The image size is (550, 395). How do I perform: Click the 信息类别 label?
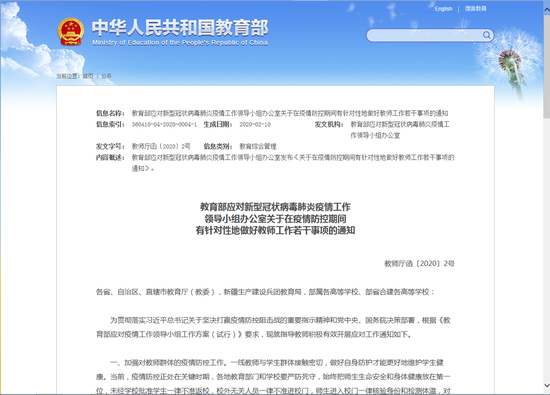[218, 146]
